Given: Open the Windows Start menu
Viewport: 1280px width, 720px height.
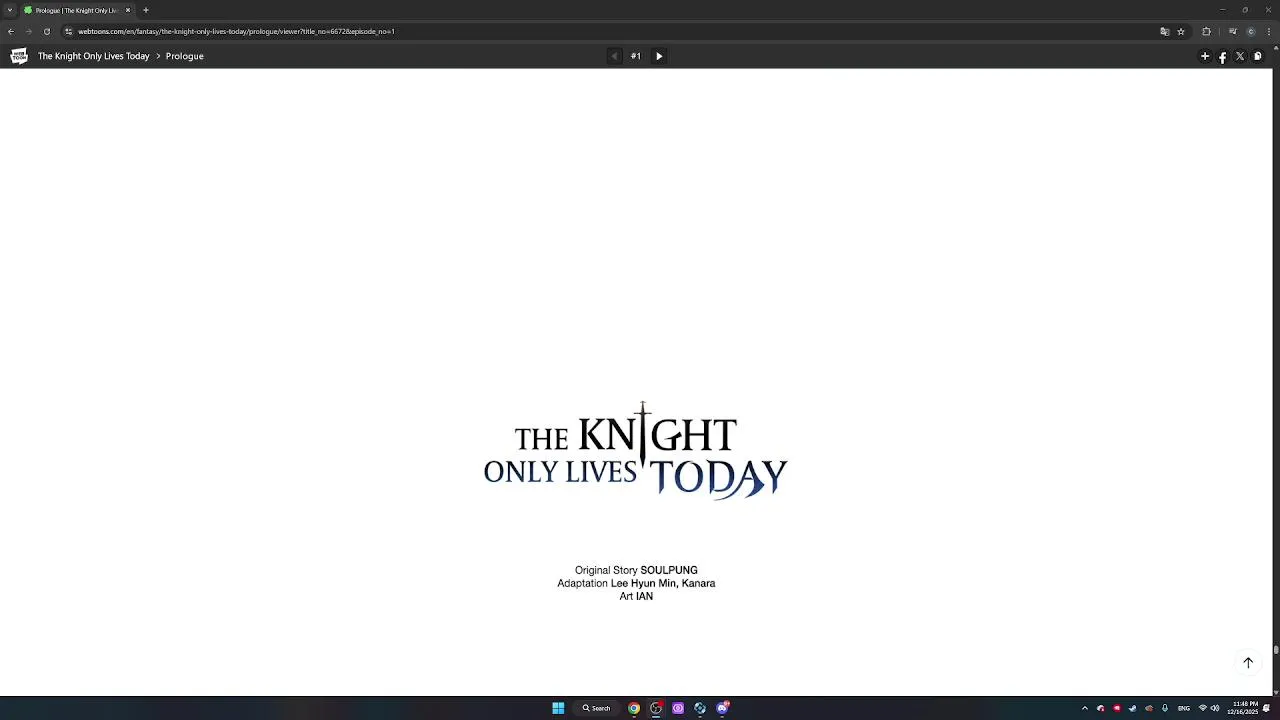Looking at the screenshot, I should tap(558, 708).
